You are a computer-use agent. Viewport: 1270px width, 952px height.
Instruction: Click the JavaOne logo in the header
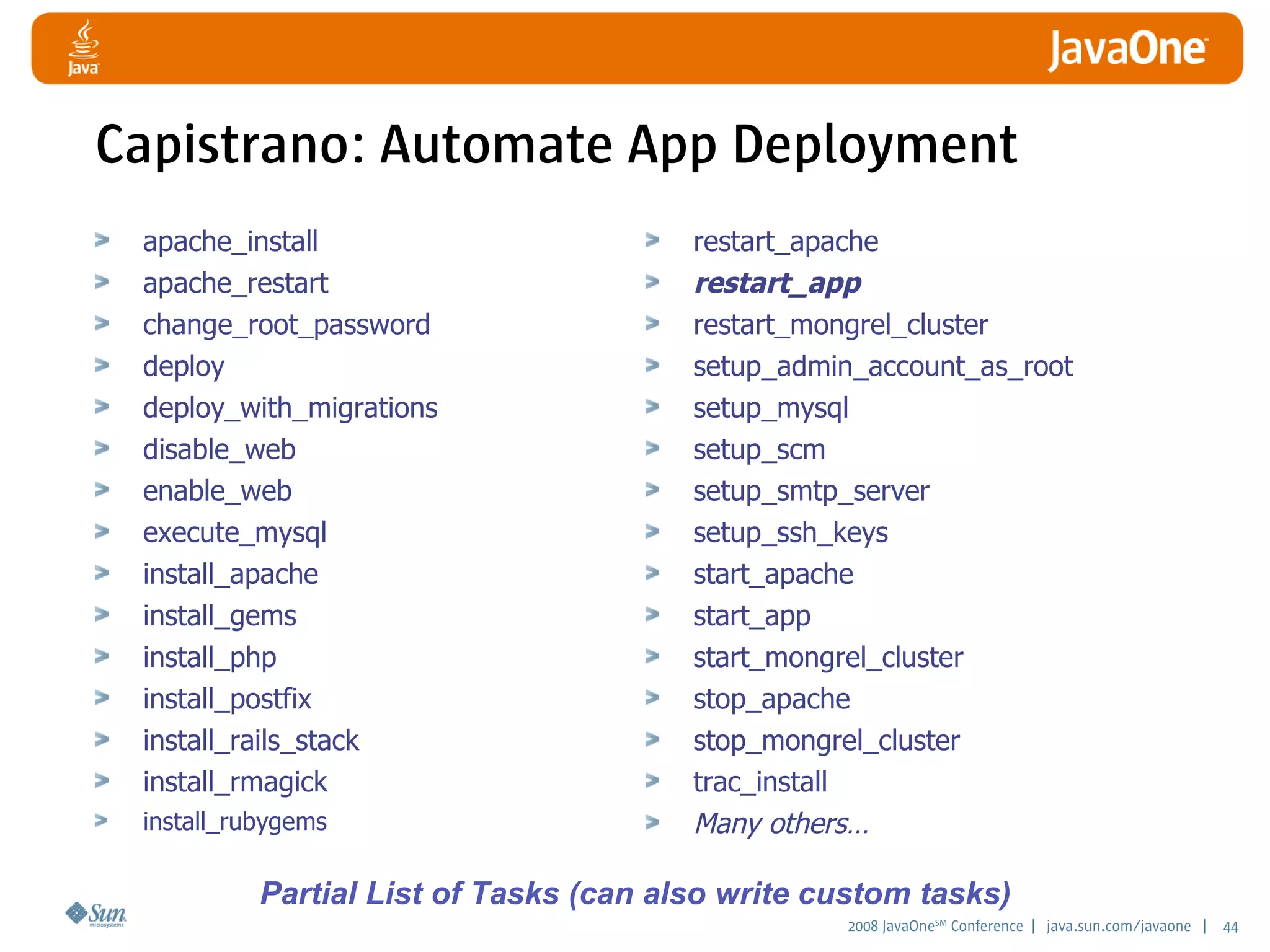1127,50
